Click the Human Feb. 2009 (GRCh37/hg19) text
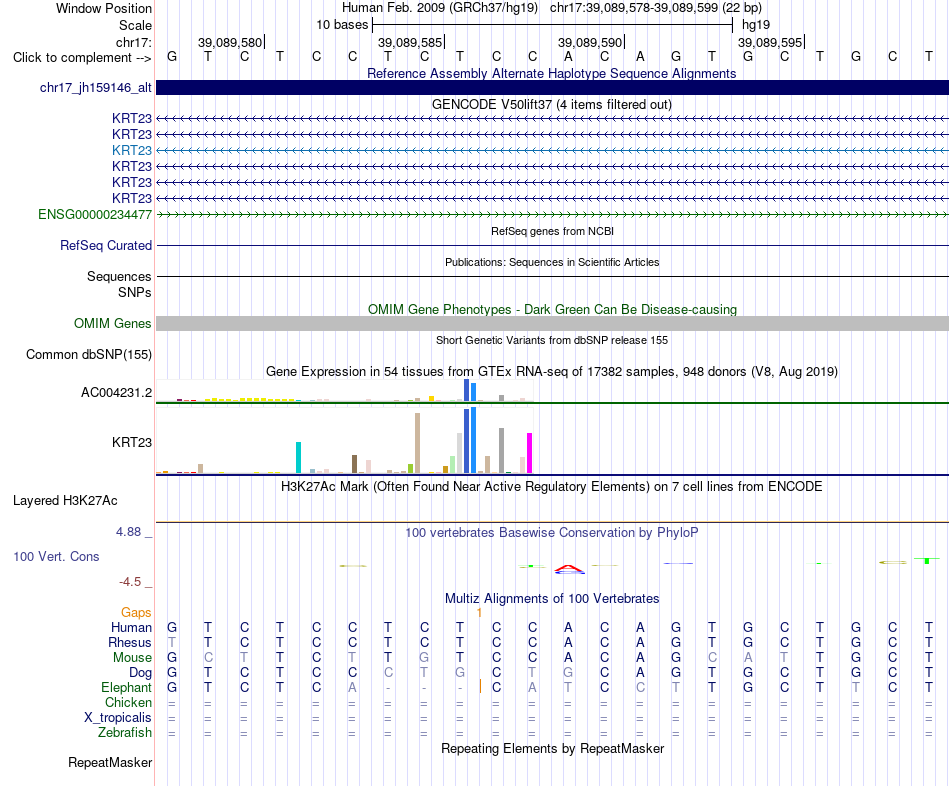 point(439,8)
